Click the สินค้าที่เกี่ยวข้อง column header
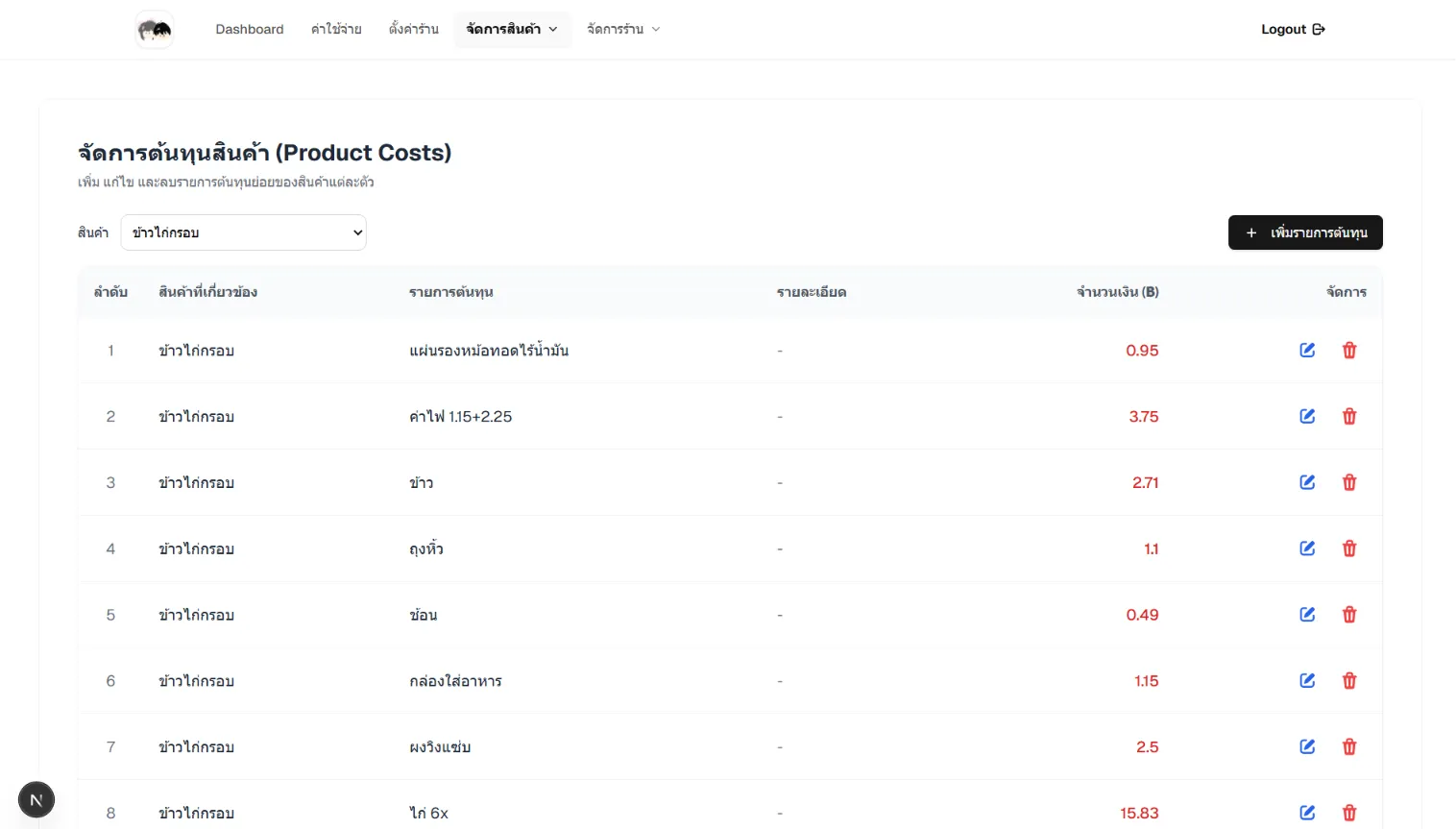 click(207, 292)
